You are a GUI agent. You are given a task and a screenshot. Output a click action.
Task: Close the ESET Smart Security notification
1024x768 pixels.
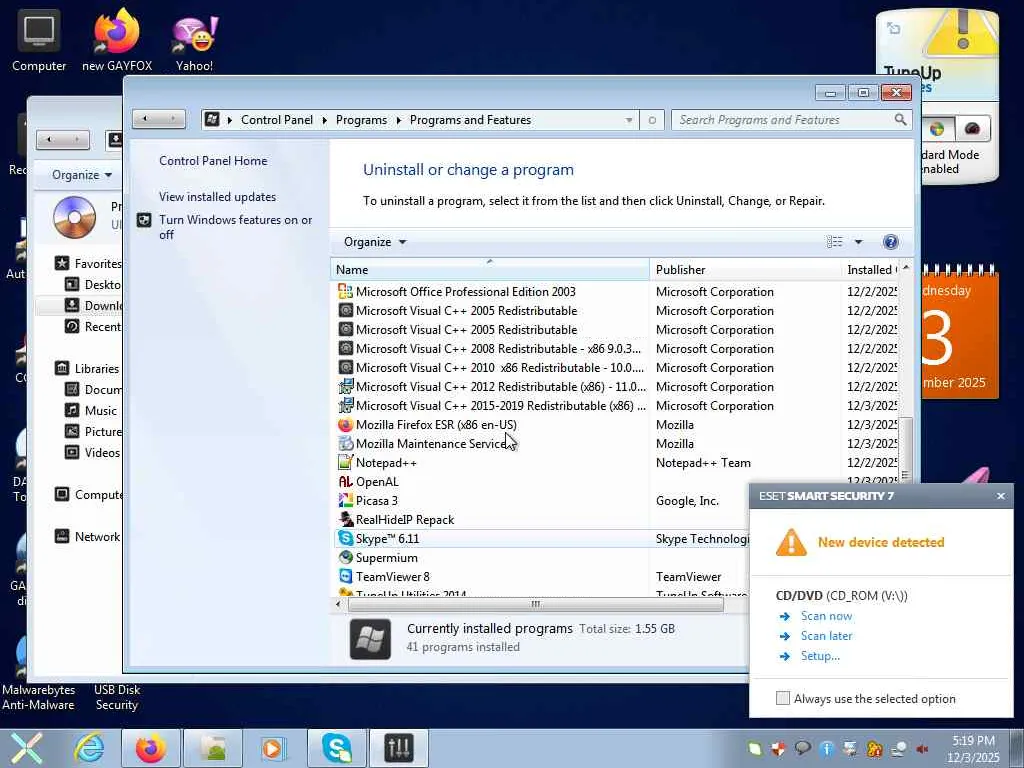(1000, 496)
